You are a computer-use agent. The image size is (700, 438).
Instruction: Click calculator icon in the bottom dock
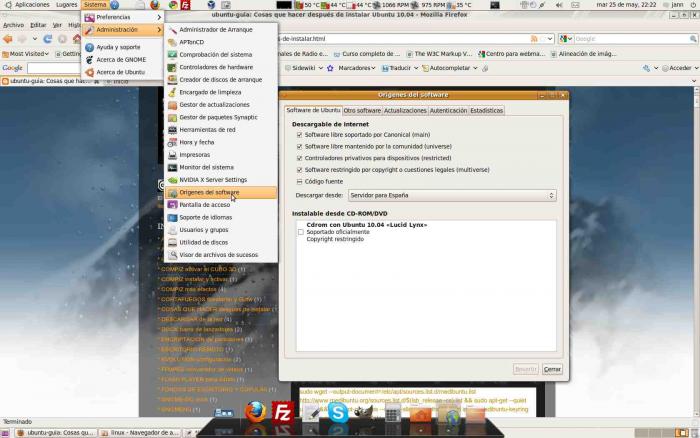pos(392,413)
